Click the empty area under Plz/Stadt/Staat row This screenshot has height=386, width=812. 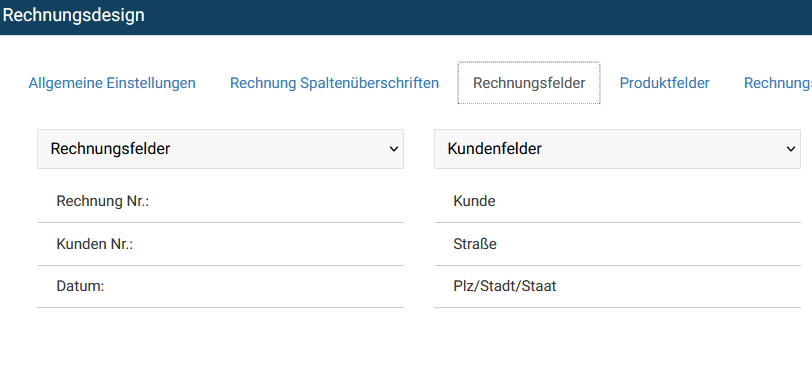(618, 346)
